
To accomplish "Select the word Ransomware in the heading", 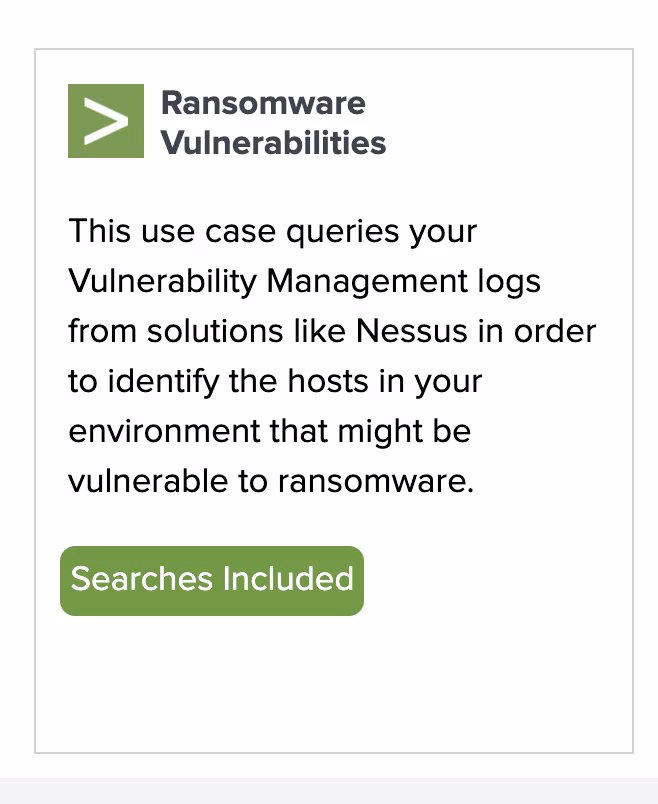I will [263, 103].
